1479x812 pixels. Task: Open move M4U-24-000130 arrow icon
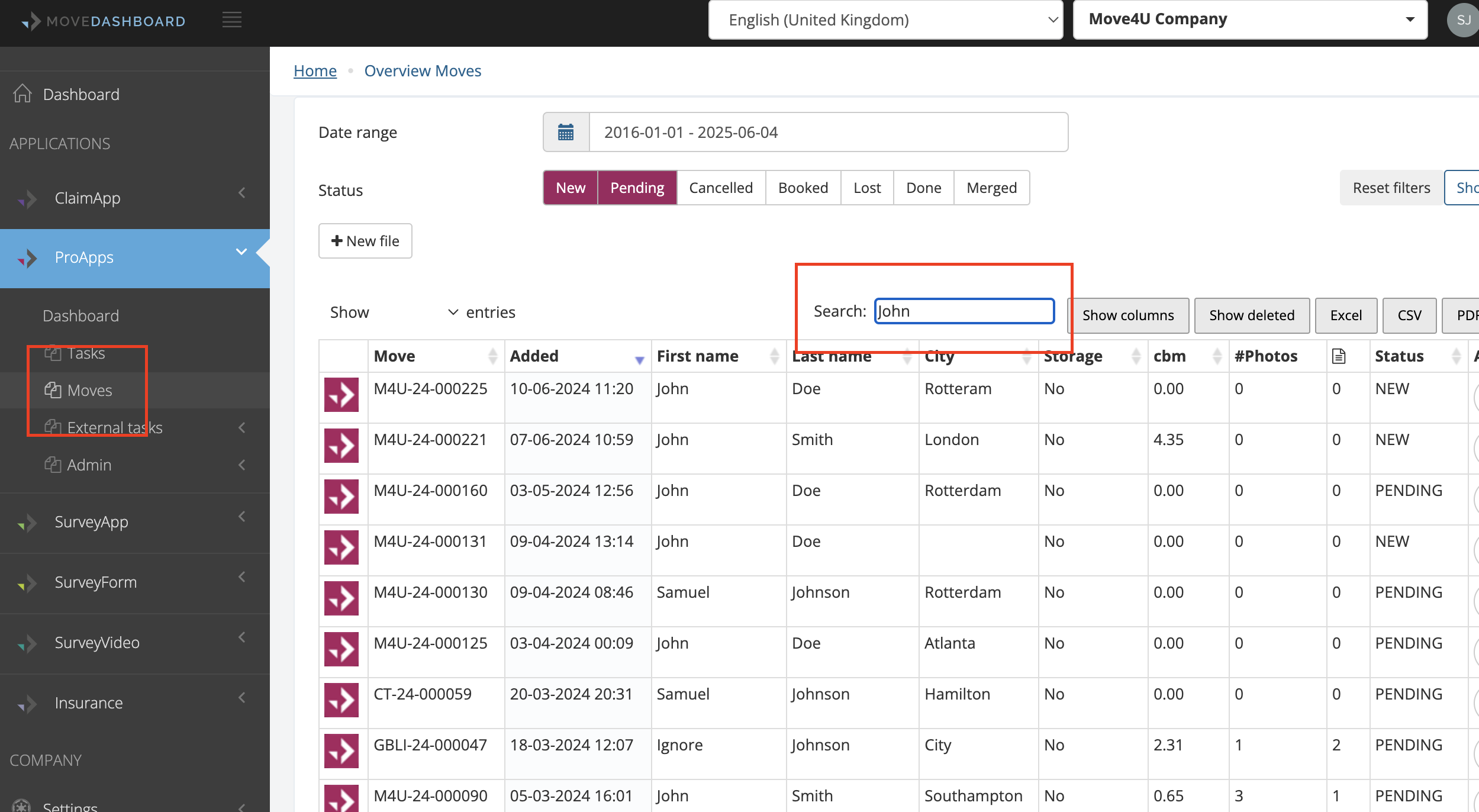pyautogui.click(x=341, y=598)
